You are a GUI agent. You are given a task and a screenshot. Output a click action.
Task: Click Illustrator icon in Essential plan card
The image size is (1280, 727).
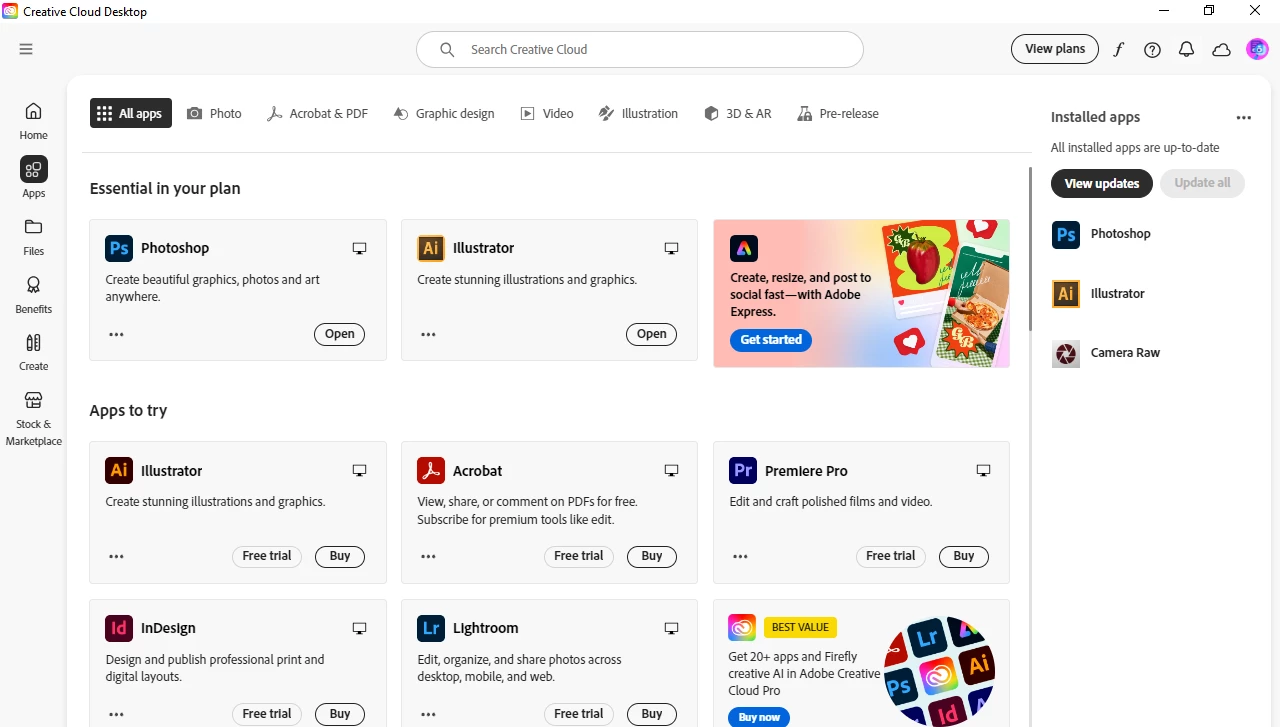tap(431, 248)
